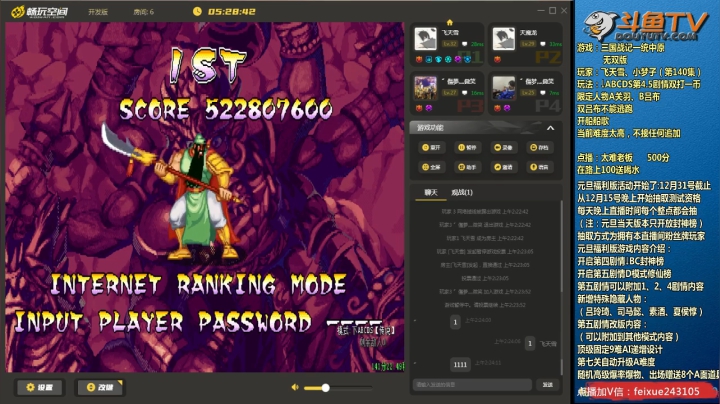
Task: Click the P2 player 天魔龙 avatar
Action: click(504, 39)
